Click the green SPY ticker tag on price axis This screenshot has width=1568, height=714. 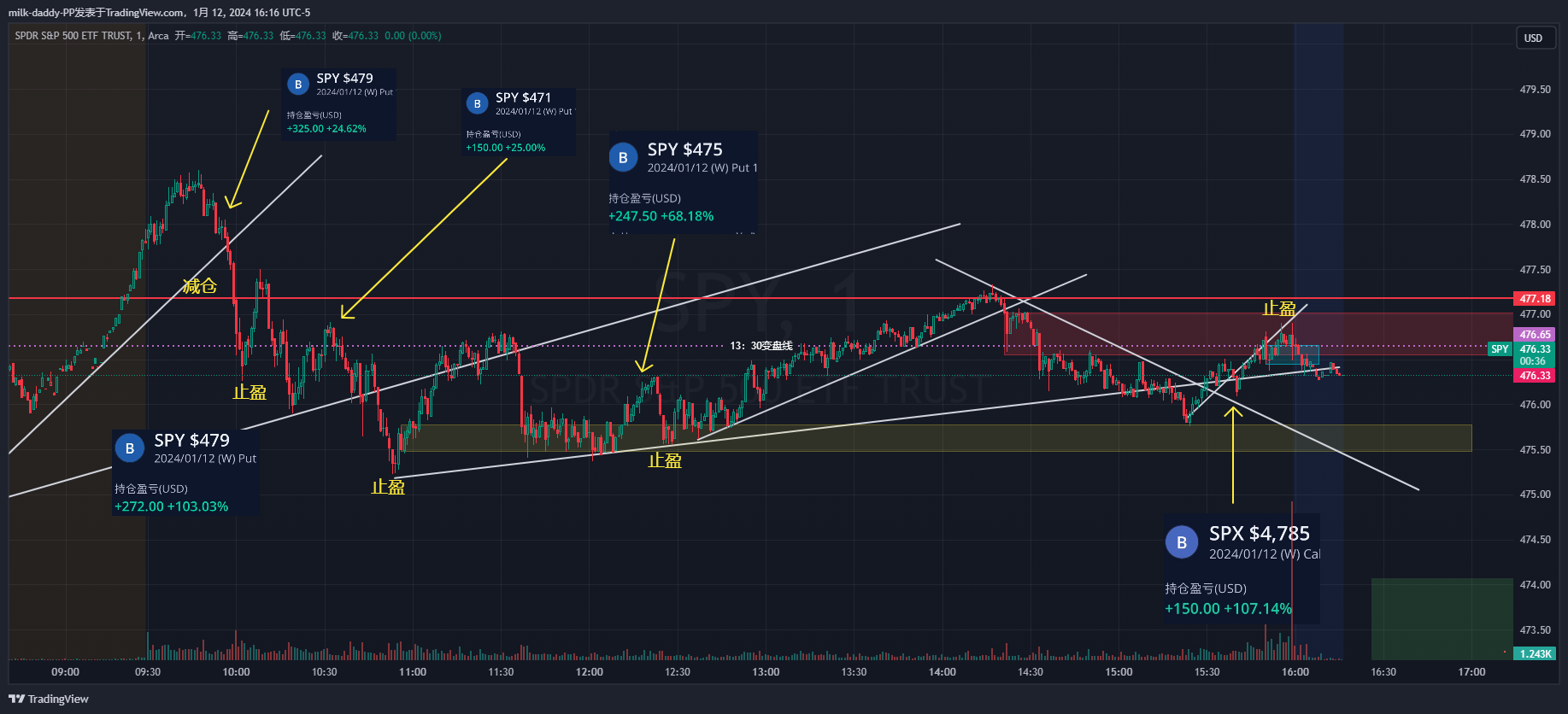click(1500, 349)
